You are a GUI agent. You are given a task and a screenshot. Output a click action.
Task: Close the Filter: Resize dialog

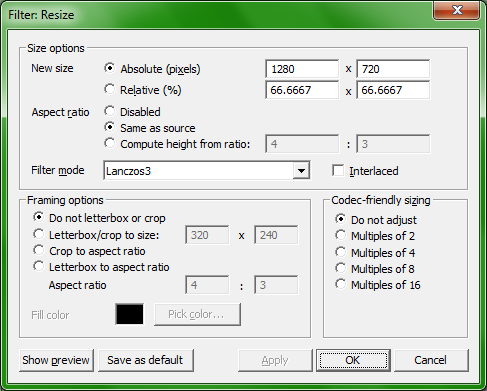[457, 10]
